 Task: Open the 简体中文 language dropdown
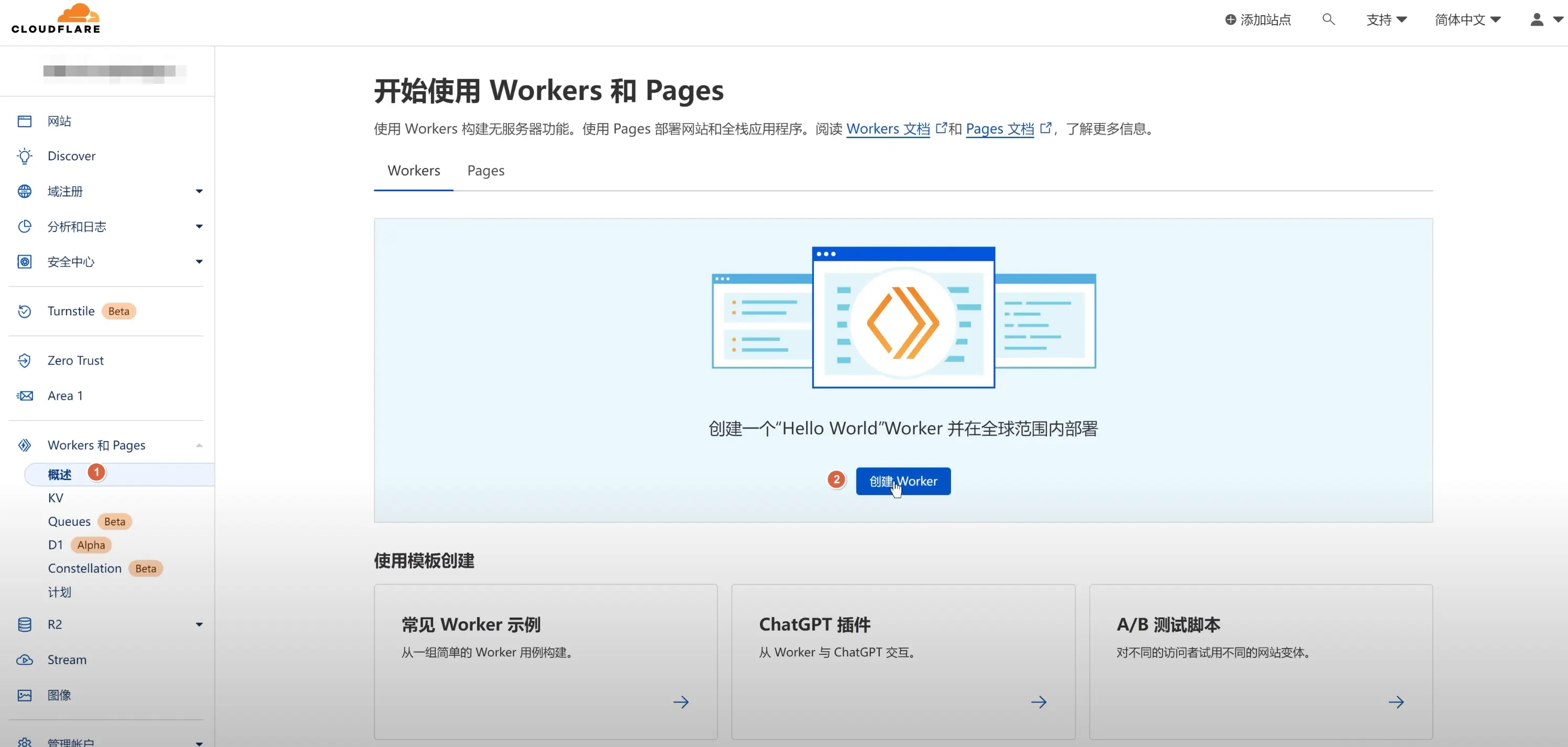1467,19
